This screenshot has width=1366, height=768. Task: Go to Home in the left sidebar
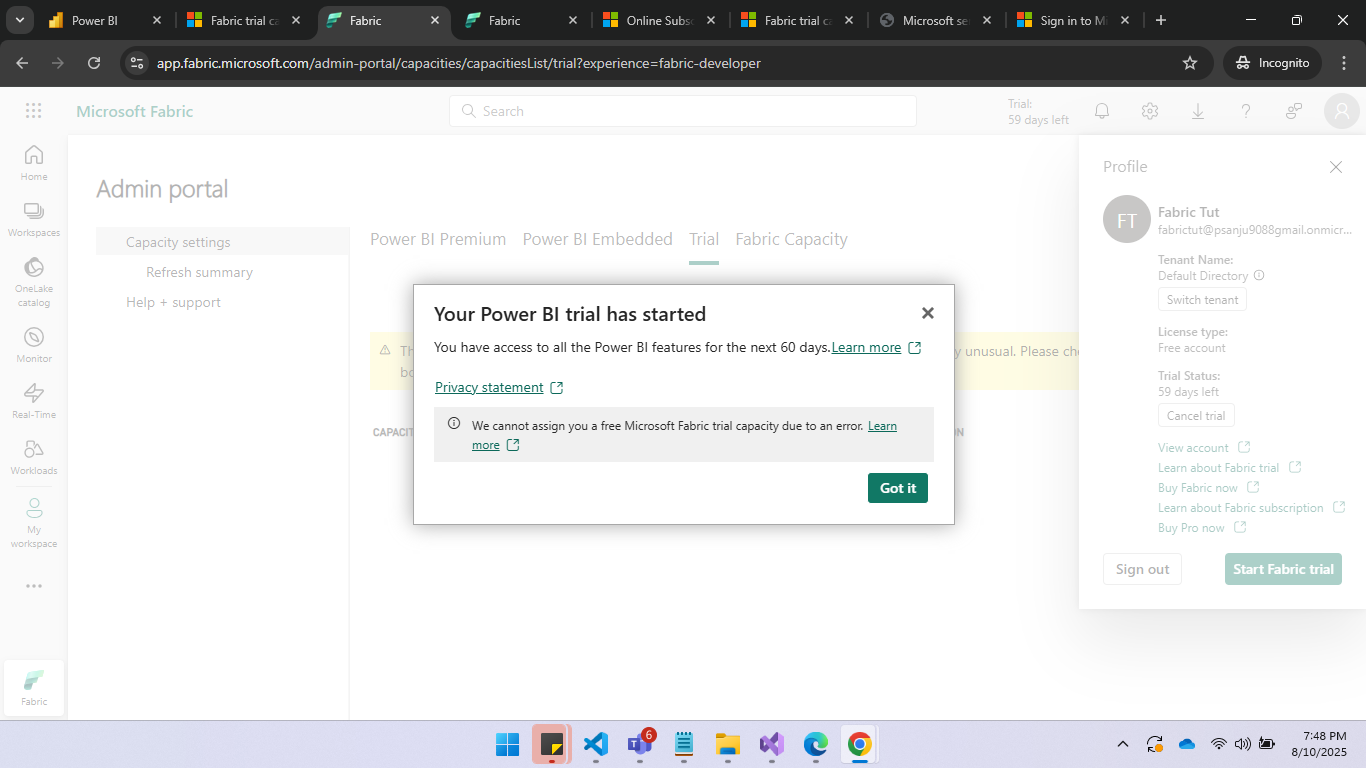click(x=34, y=162)
